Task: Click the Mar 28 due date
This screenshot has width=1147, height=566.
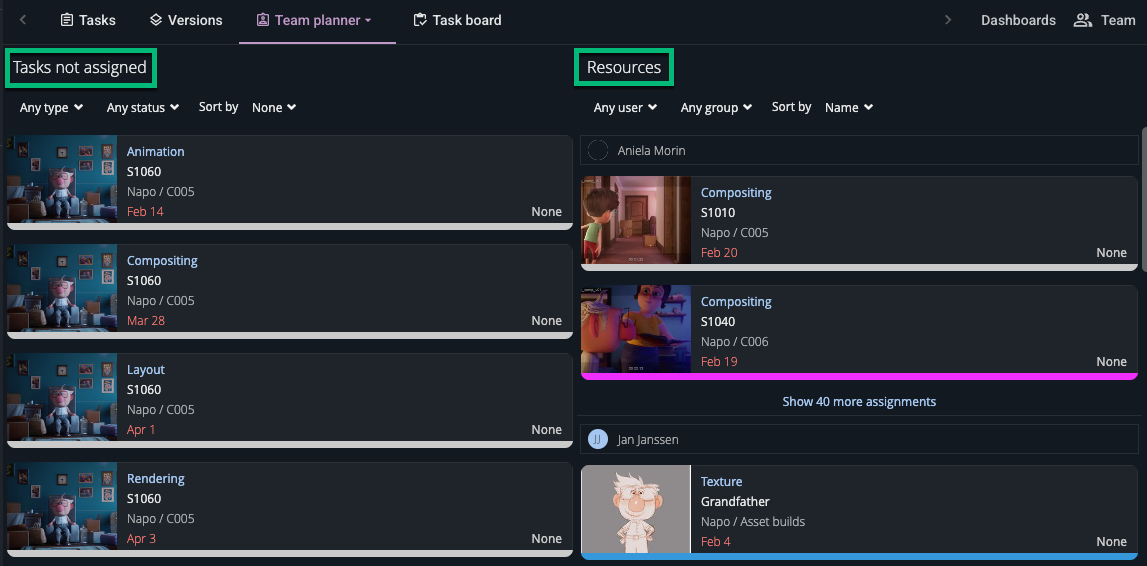Action: tap(146, 320)
